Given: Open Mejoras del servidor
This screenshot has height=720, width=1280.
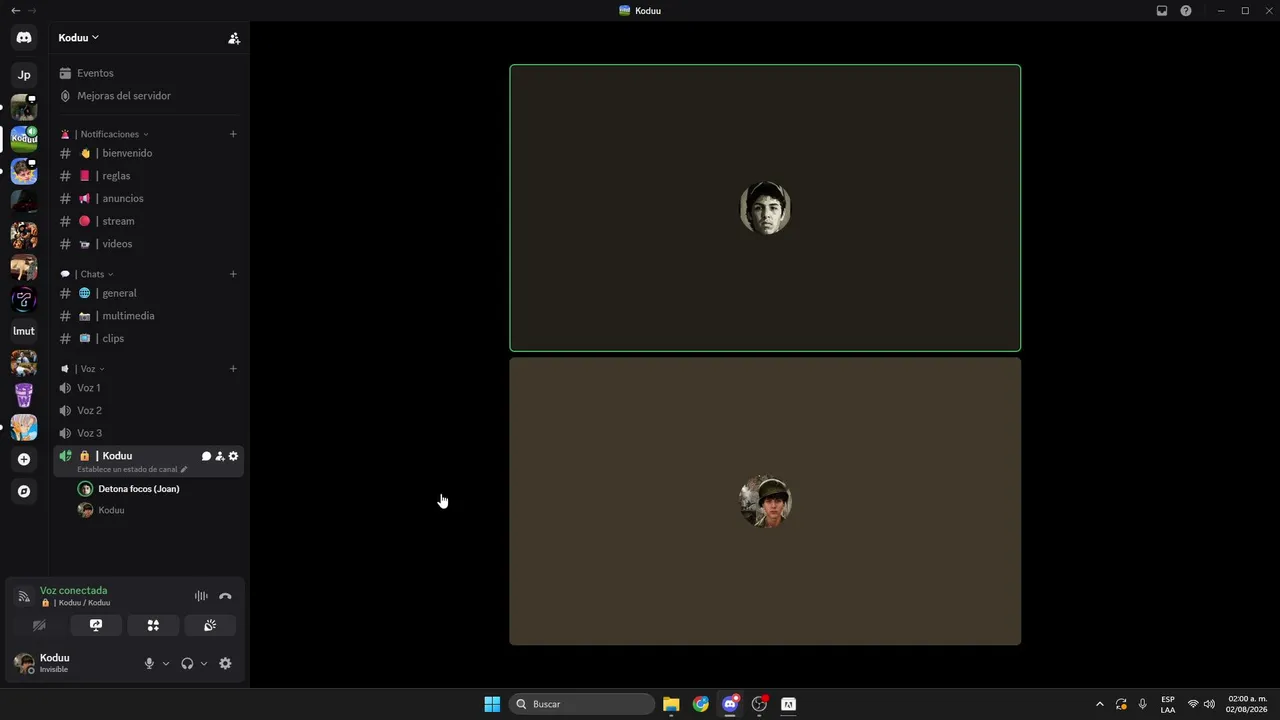Looking at the screenshot, I should (148, 96).
